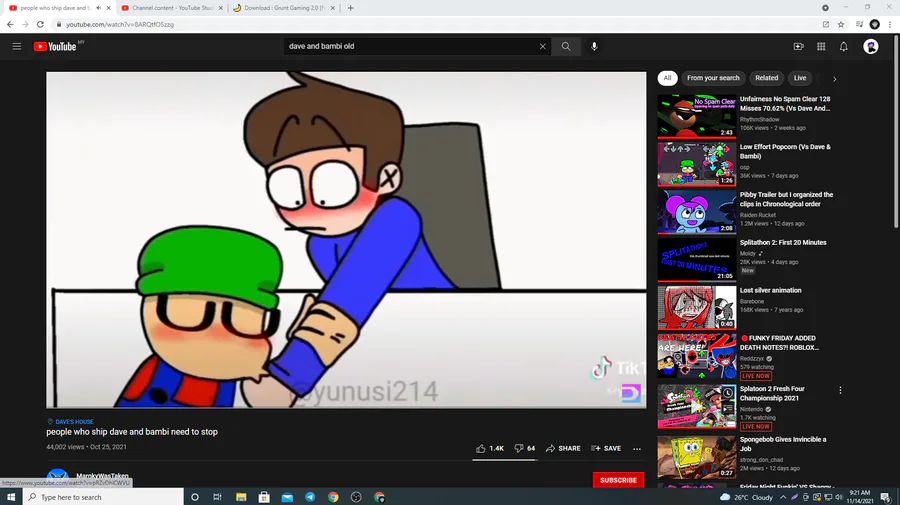Switch to Channel content YouTube Studio tab
The width and height of the screenshot is (900, 505).
pyautogui.click(x=172, y=8)
